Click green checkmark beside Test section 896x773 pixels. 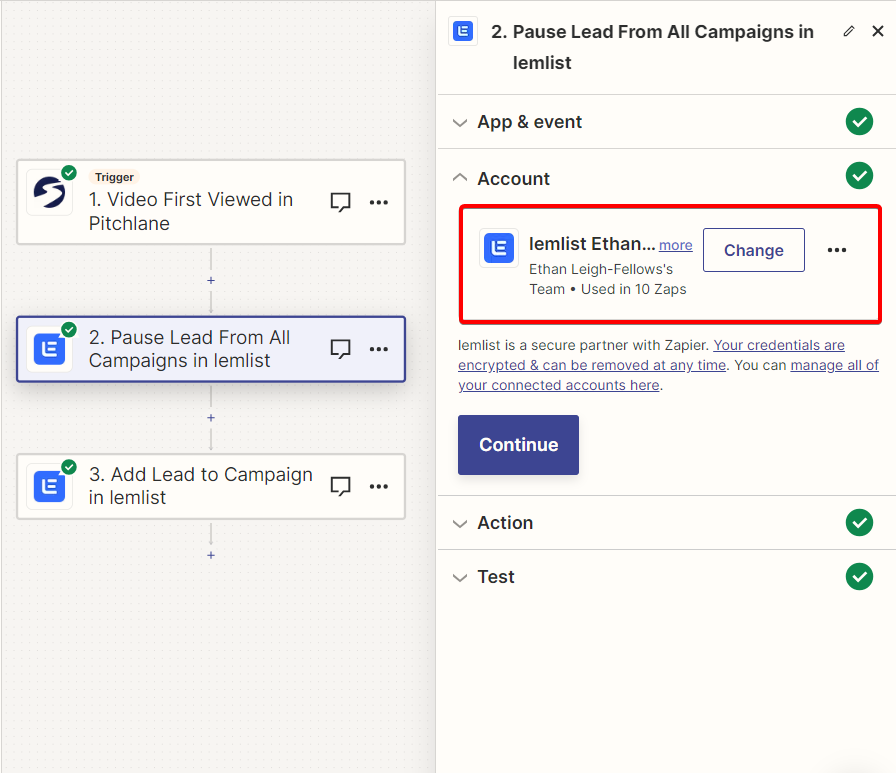tap(859, 576)
